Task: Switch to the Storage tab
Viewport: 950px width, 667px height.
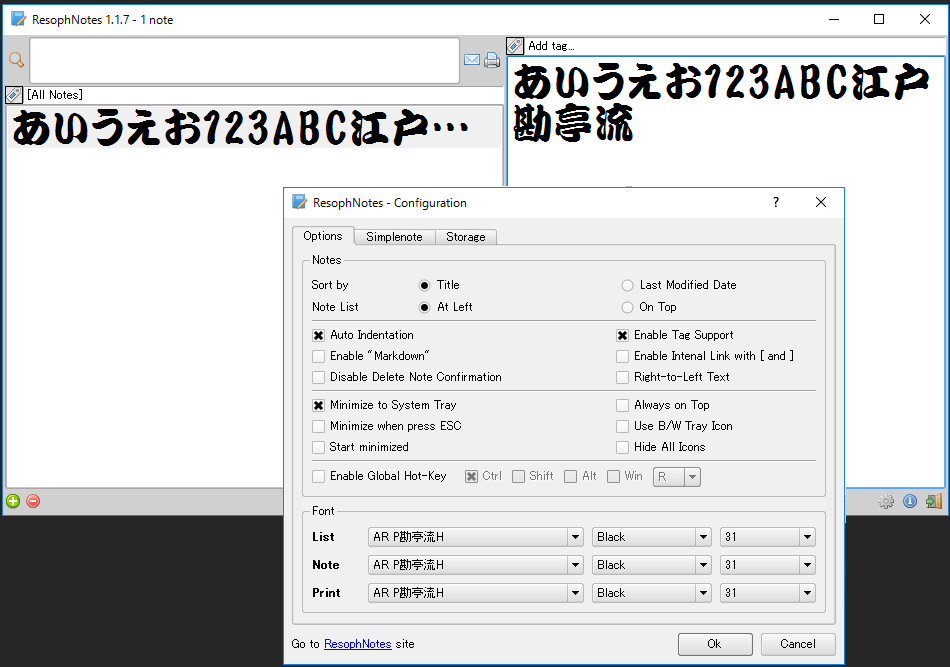Action: [466, 237]
